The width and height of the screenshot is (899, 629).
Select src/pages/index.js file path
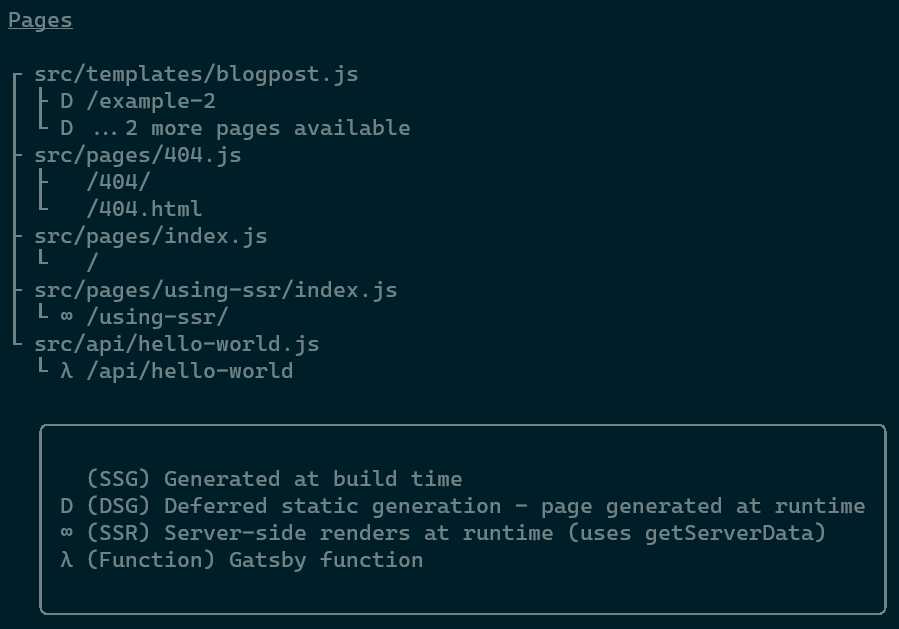coord(151,236)
